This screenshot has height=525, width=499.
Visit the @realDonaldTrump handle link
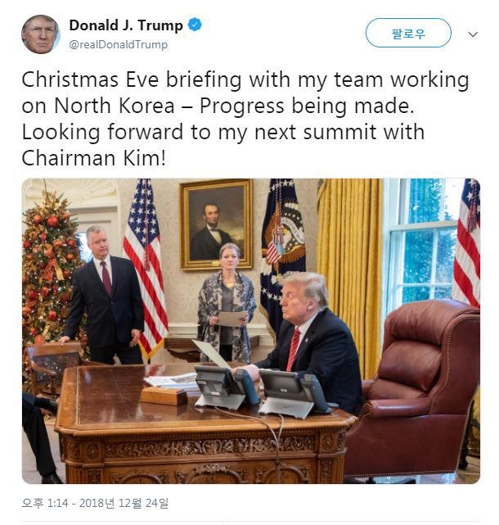118,45
